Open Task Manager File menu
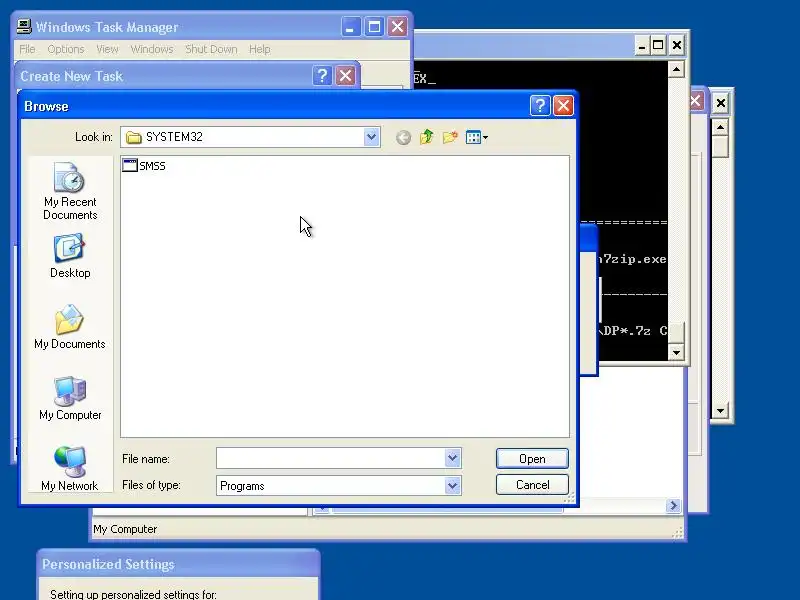 pos(27,49)
